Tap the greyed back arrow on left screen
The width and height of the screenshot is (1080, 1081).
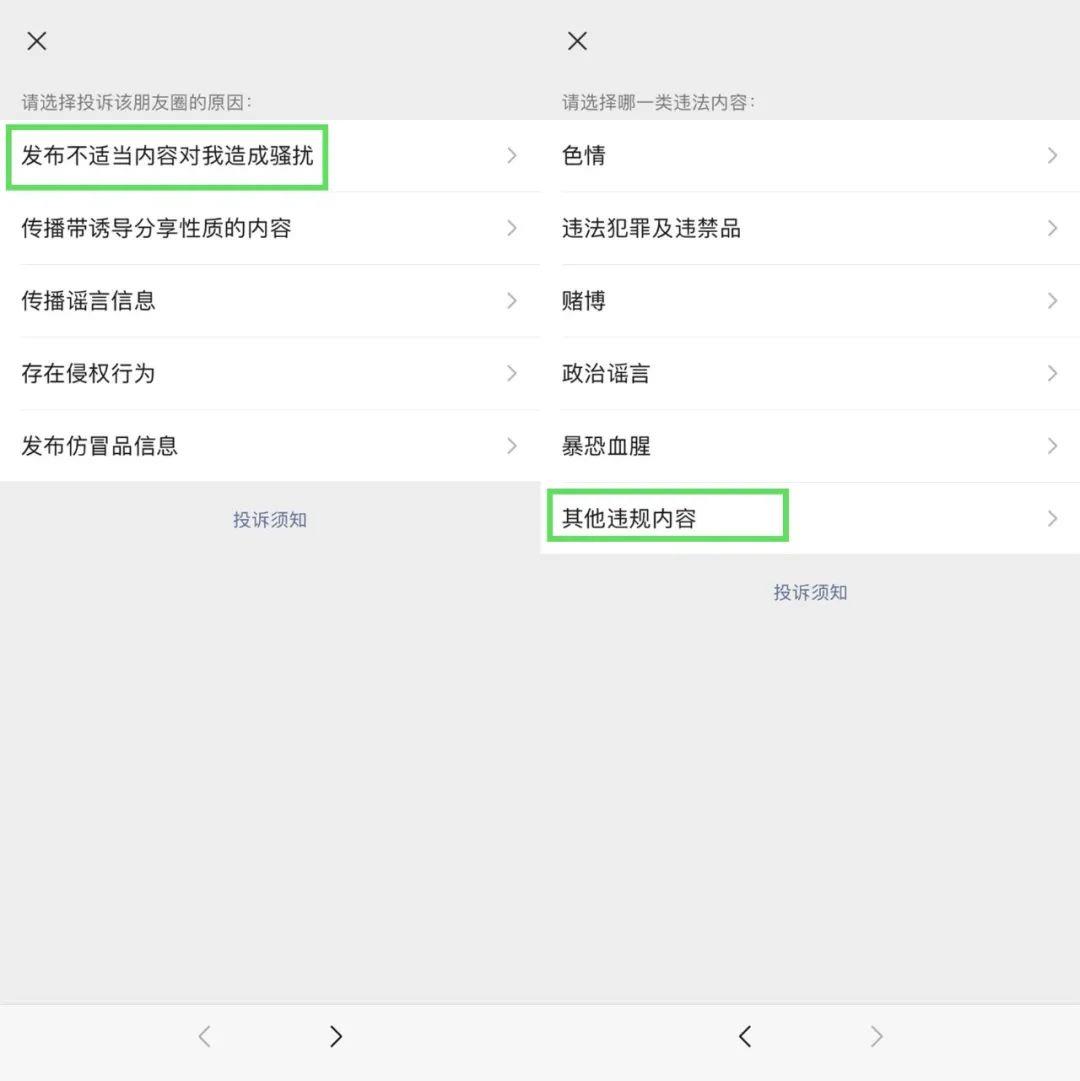[204, 1037]
